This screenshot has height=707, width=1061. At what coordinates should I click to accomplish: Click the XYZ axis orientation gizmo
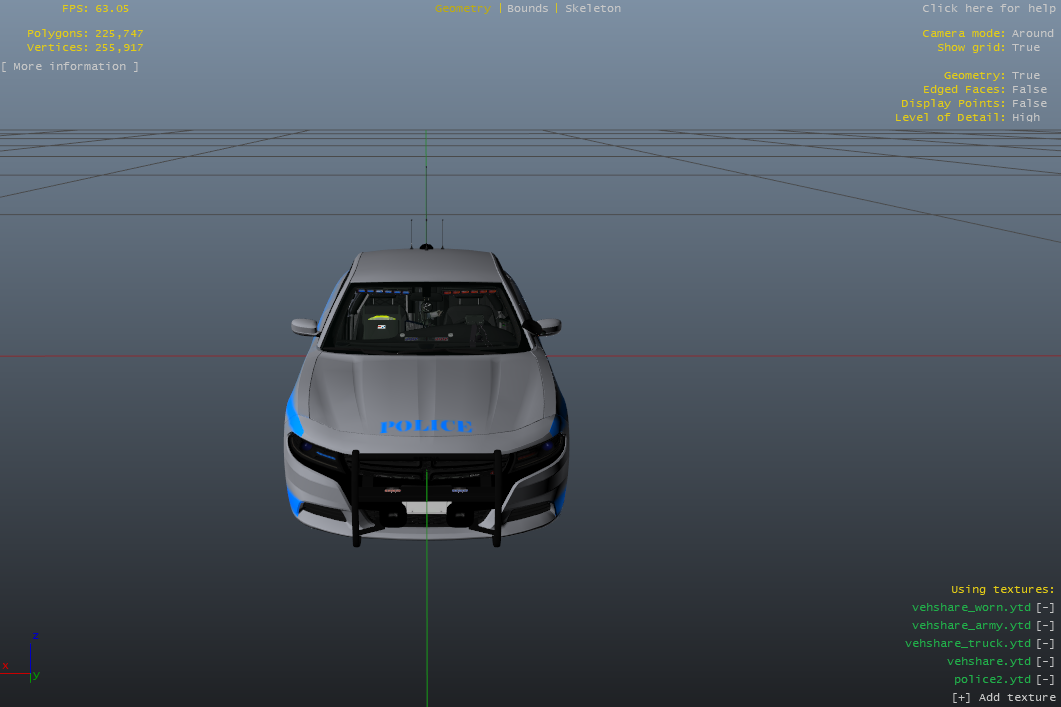tap(27, 656)
